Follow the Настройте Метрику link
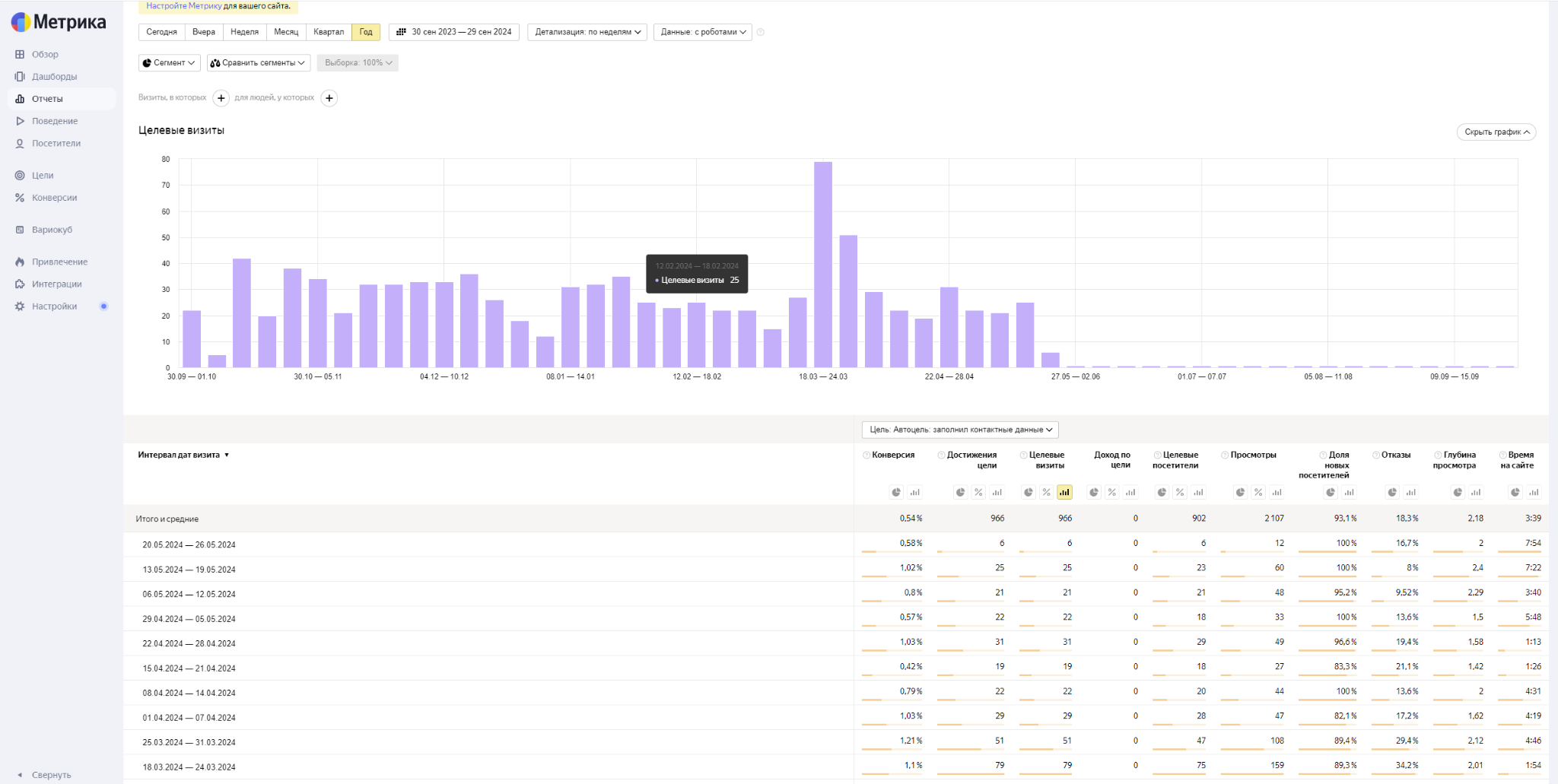 (184, 6)
